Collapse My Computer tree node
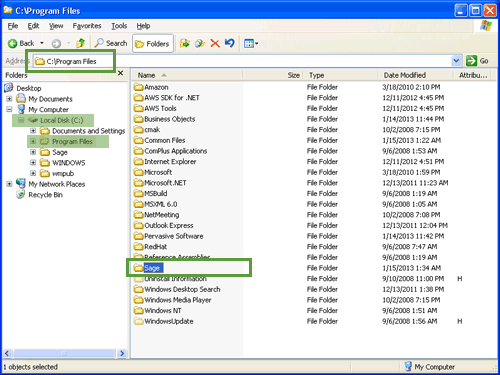The image size is (500, 375). click(x=9, y=109)
